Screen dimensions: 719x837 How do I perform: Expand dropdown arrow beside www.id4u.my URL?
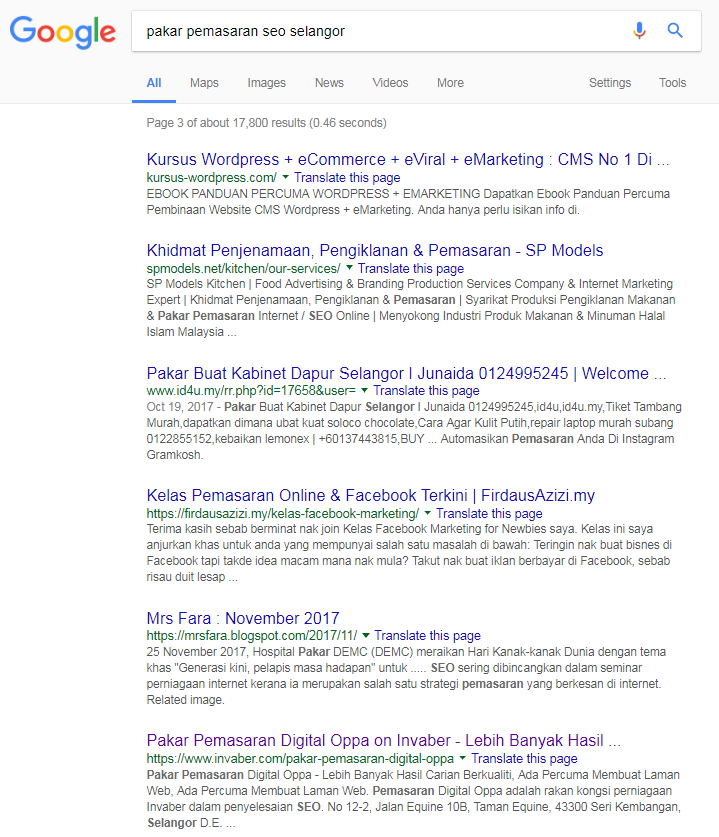point(365,390)
